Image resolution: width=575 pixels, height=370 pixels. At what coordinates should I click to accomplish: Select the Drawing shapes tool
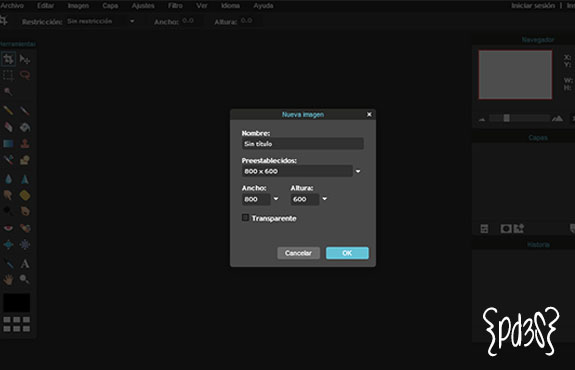coord(25,160)
